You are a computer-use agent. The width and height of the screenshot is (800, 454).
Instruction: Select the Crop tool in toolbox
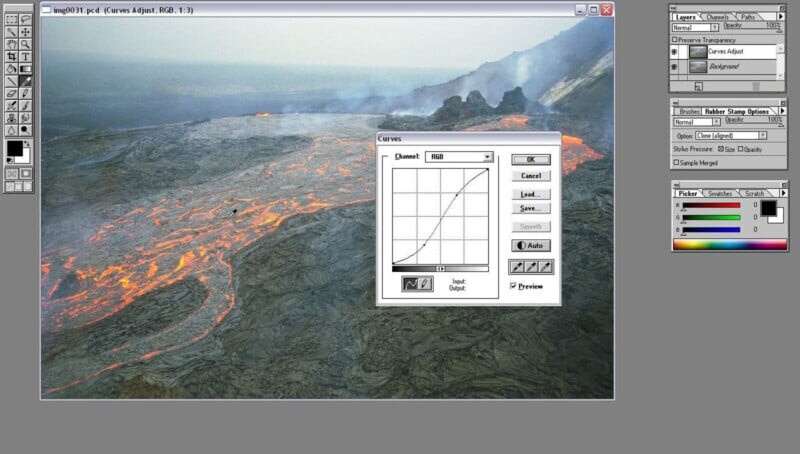click(12, 57)
